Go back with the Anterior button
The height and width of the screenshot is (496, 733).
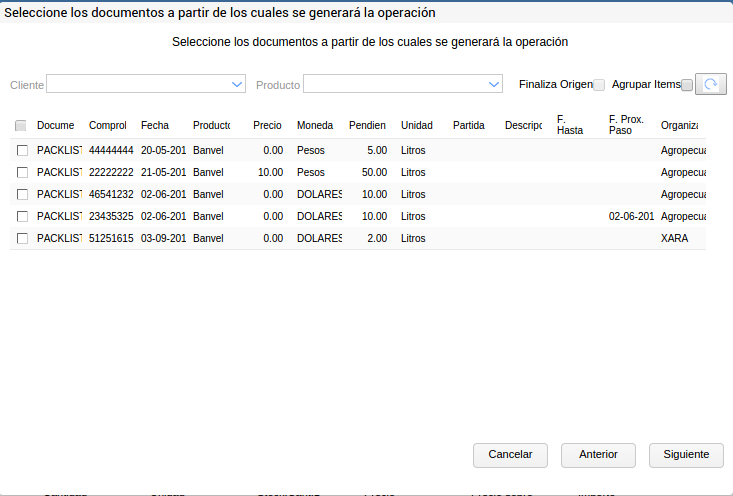598,454
